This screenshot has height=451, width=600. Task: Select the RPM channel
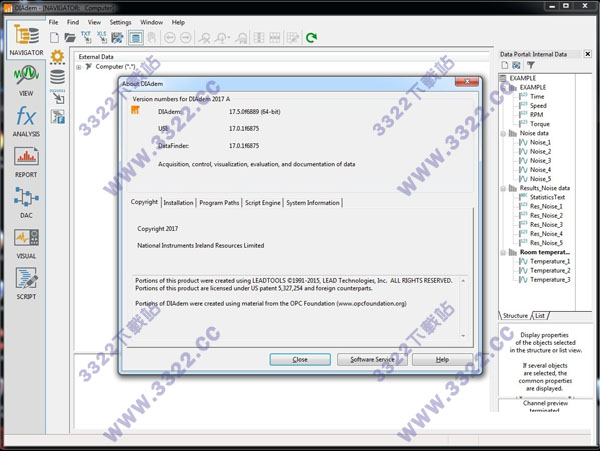pos(536,115)
